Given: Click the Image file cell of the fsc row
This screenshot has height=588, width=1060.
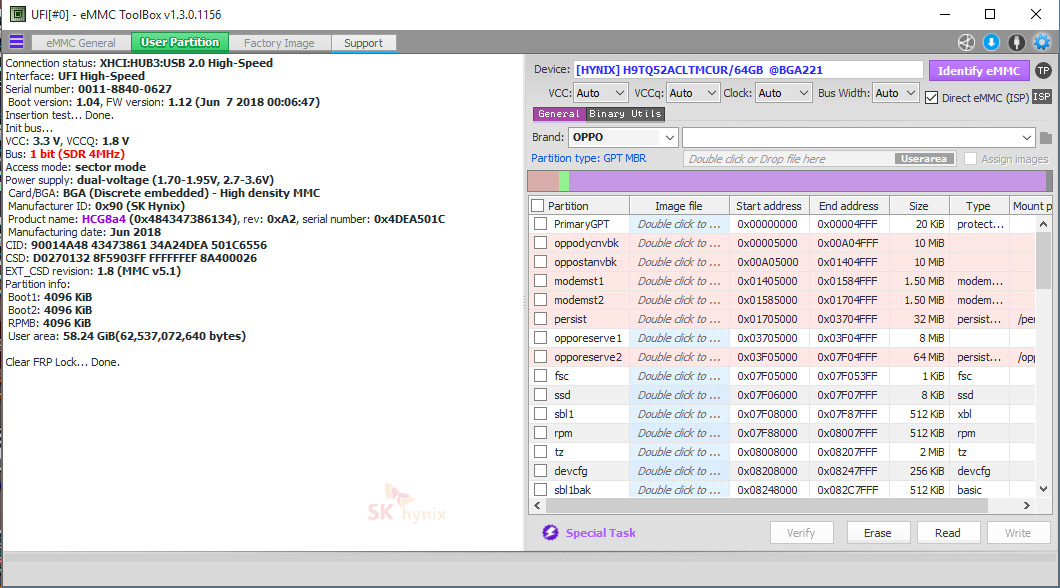Looking at the screenshot, I should [679, 376].
